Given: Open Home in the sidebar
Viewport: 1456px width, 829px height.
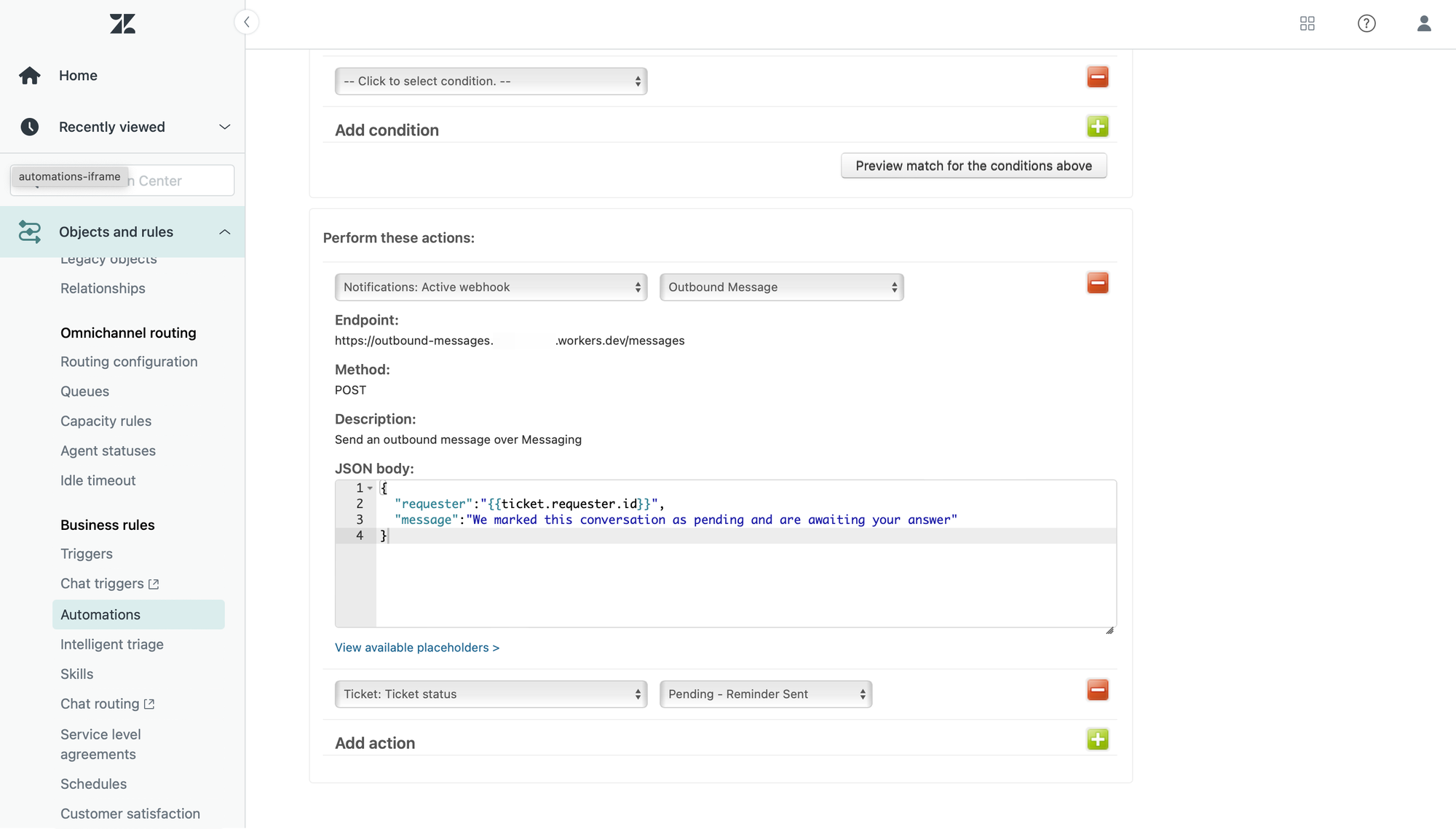Looking at the screenshot, I should point(78,76).
